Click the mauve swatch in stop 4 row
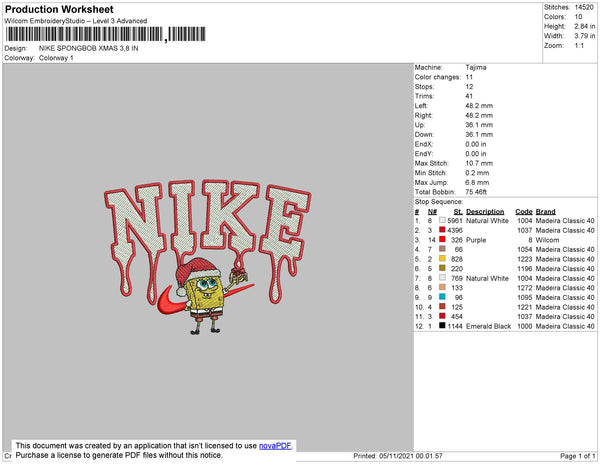Viewport: 600px width, 464px height. (442, 249)
